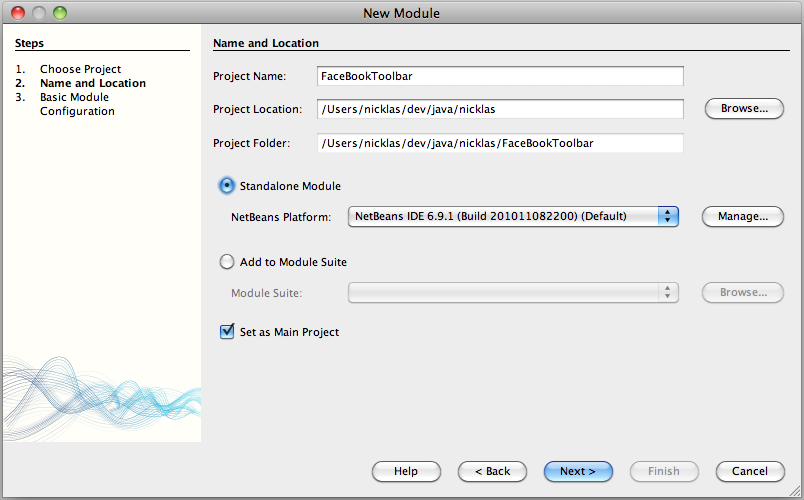Proceed with the Next button
This screenshot has height=500, width=804.
pos(578,471)
